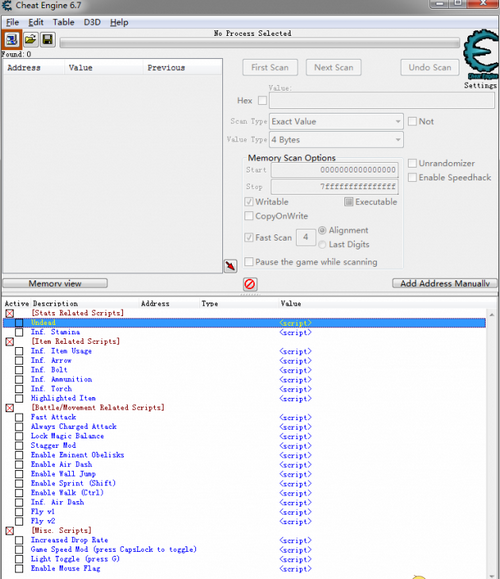500x579 pixels.
Task: Click the Undo Scan button
Action: coord(430,68)
